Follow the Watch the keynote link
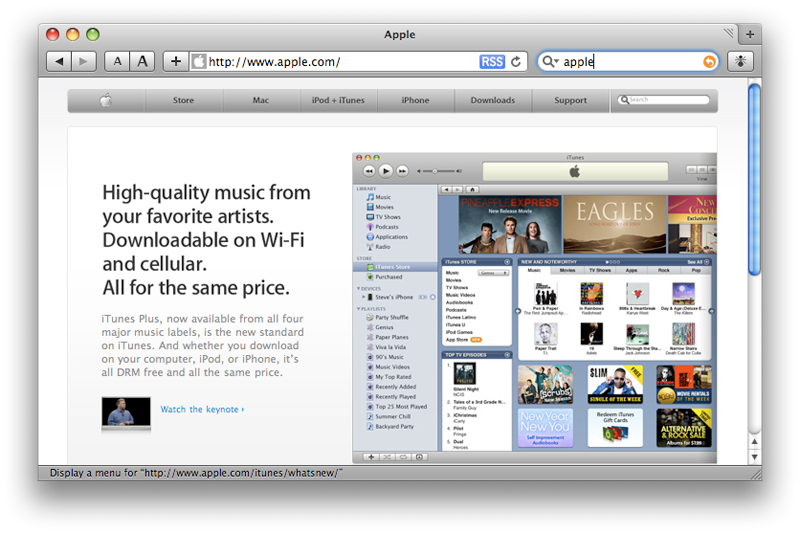800x533 pixels. 202,409
